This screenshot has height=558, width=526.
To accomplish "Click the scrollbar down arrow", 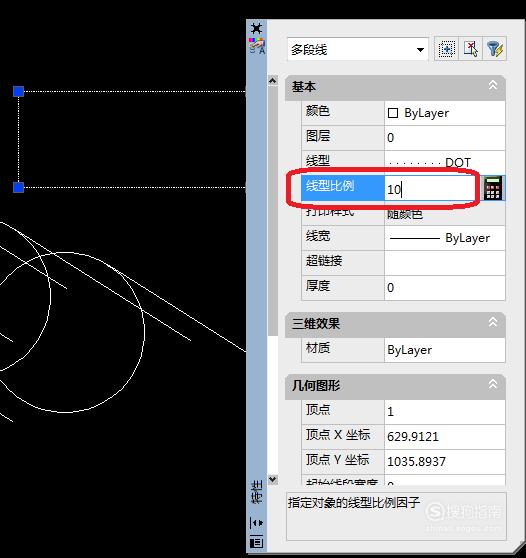I will tap(273, 479).
